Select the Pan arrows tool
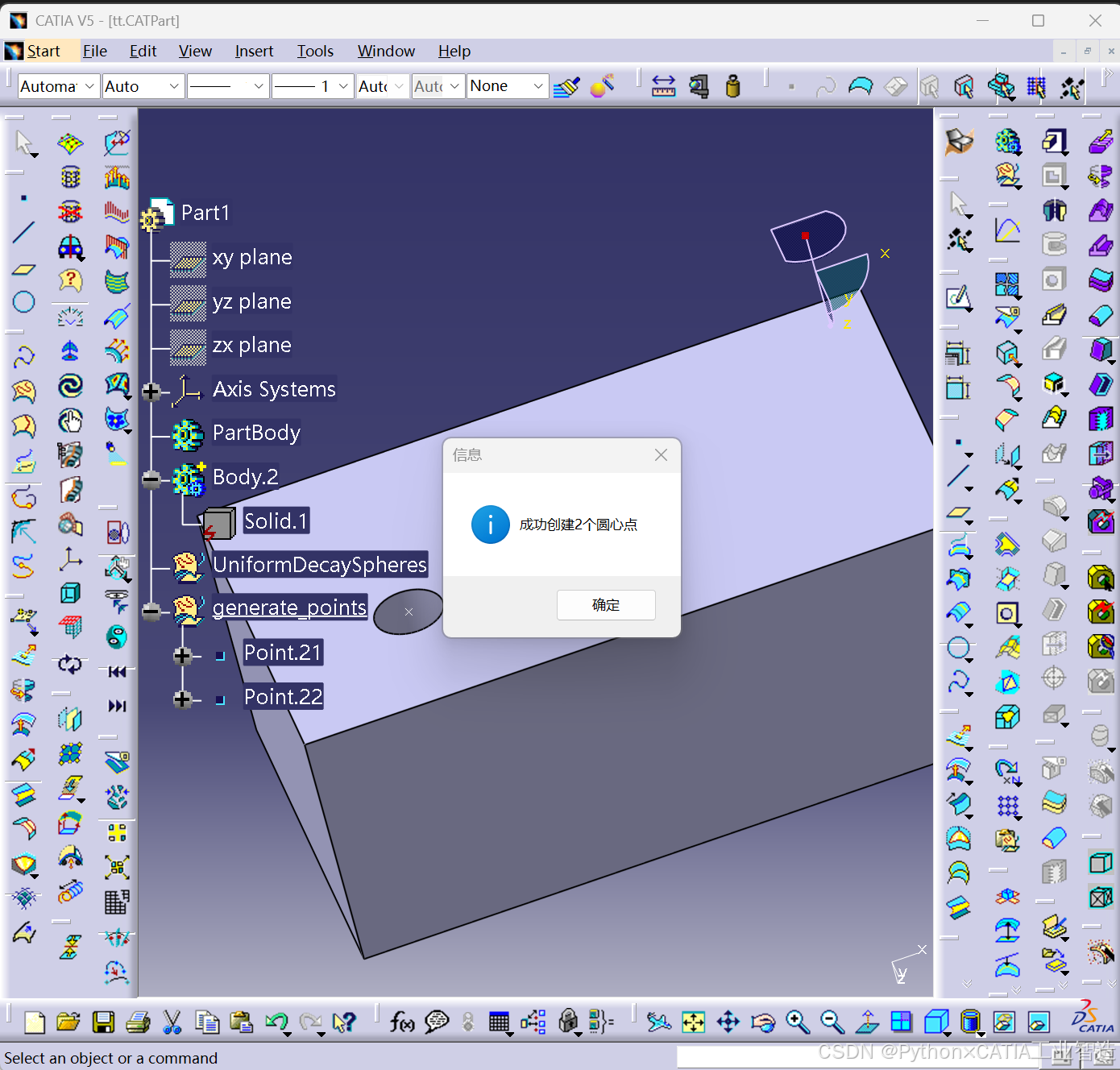1120x1070 pixels. coord(728,1022)
